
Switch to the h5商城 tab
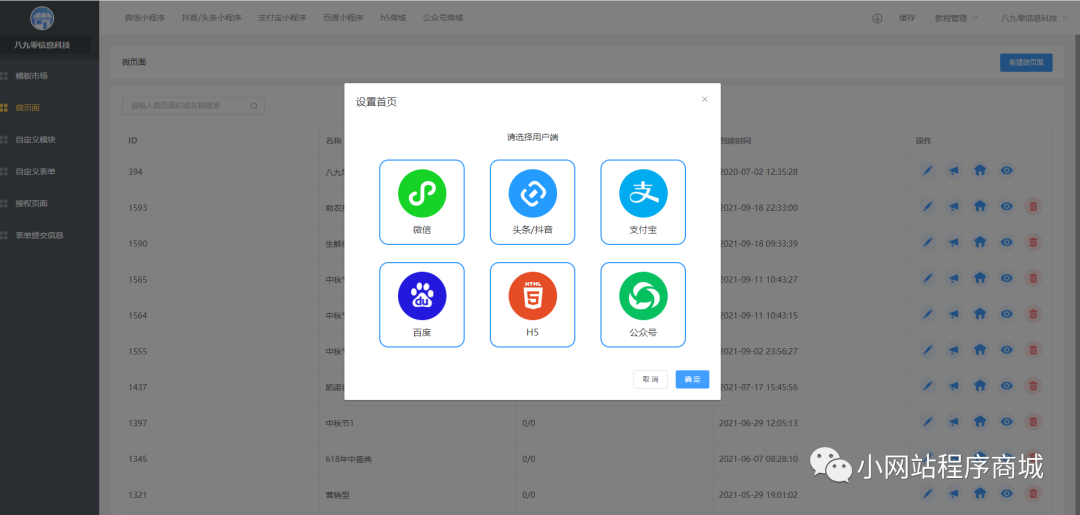point(393,19)
